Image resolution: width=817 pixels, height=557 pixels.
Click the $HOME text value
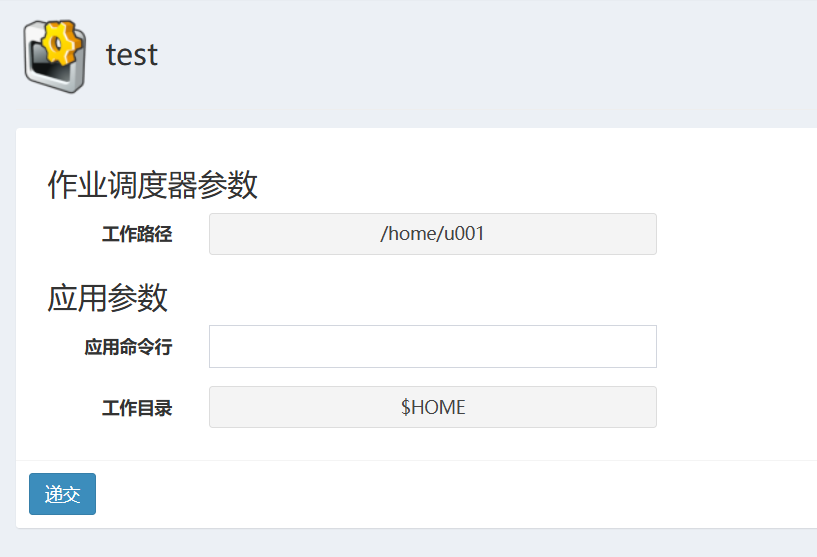tap(432, 407)
